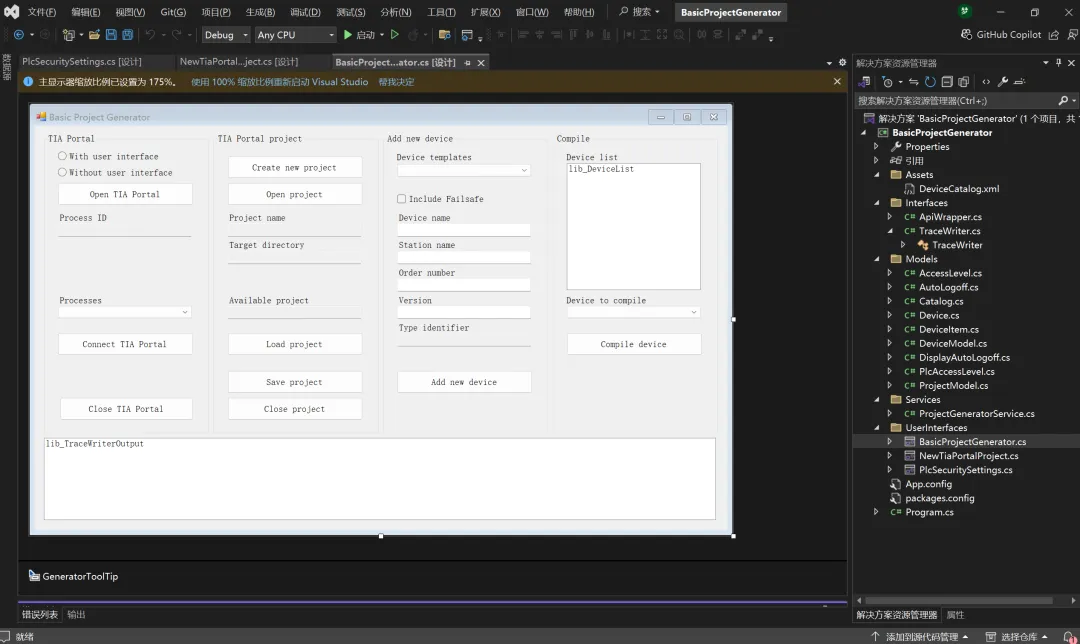Click the Solution Explorer horizontal scrollbar
This screenshot has width=1080, height=644.
[960, 601]
